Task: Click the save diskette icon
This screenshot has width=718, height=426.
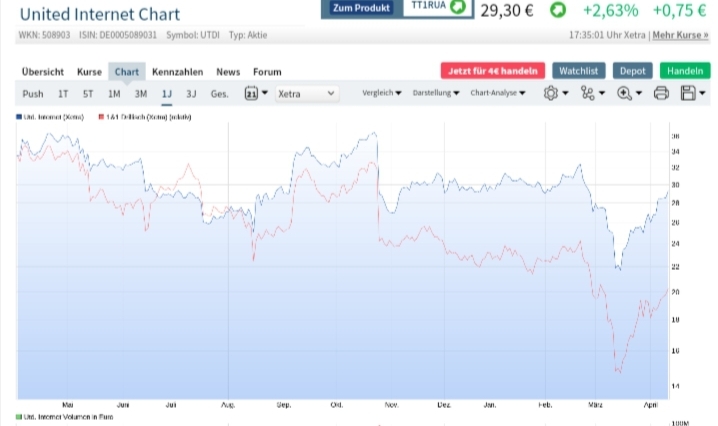Action: point(688,94)
